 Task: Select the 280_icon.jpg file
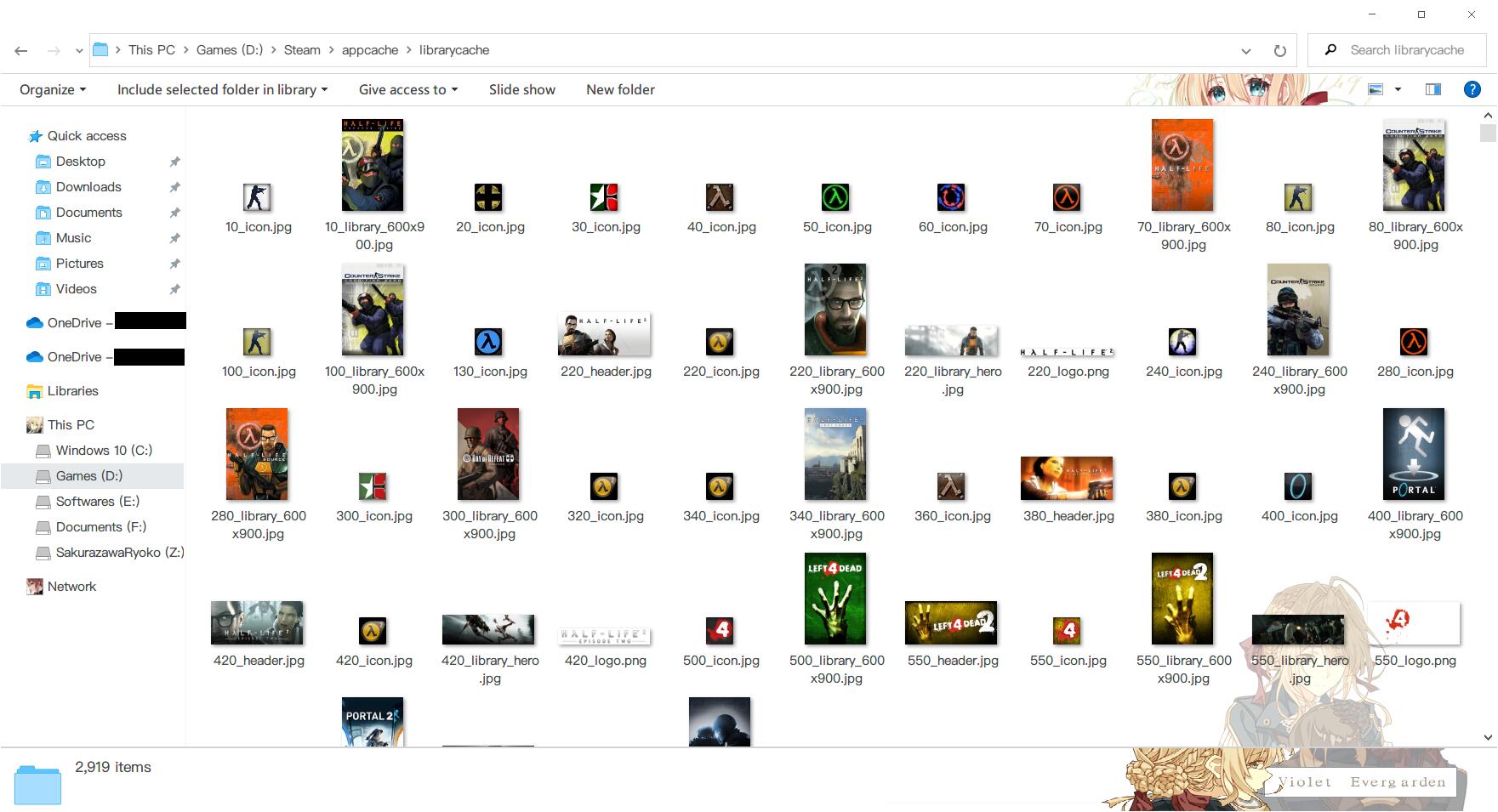(1414, 343)
